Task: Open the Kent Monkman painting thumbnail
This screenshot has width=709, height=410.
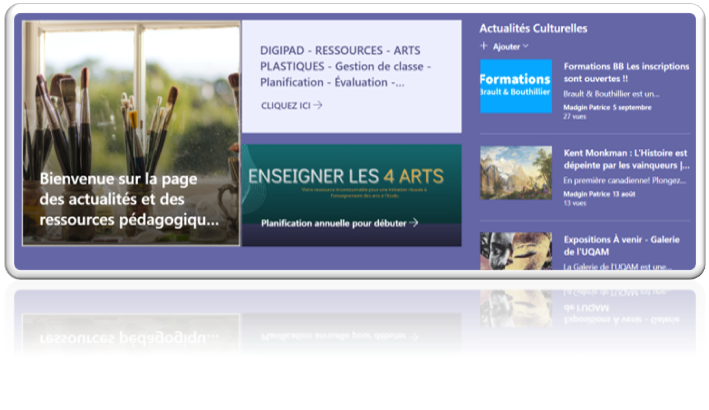Action: pyautogui.click(x=515, y=173)
